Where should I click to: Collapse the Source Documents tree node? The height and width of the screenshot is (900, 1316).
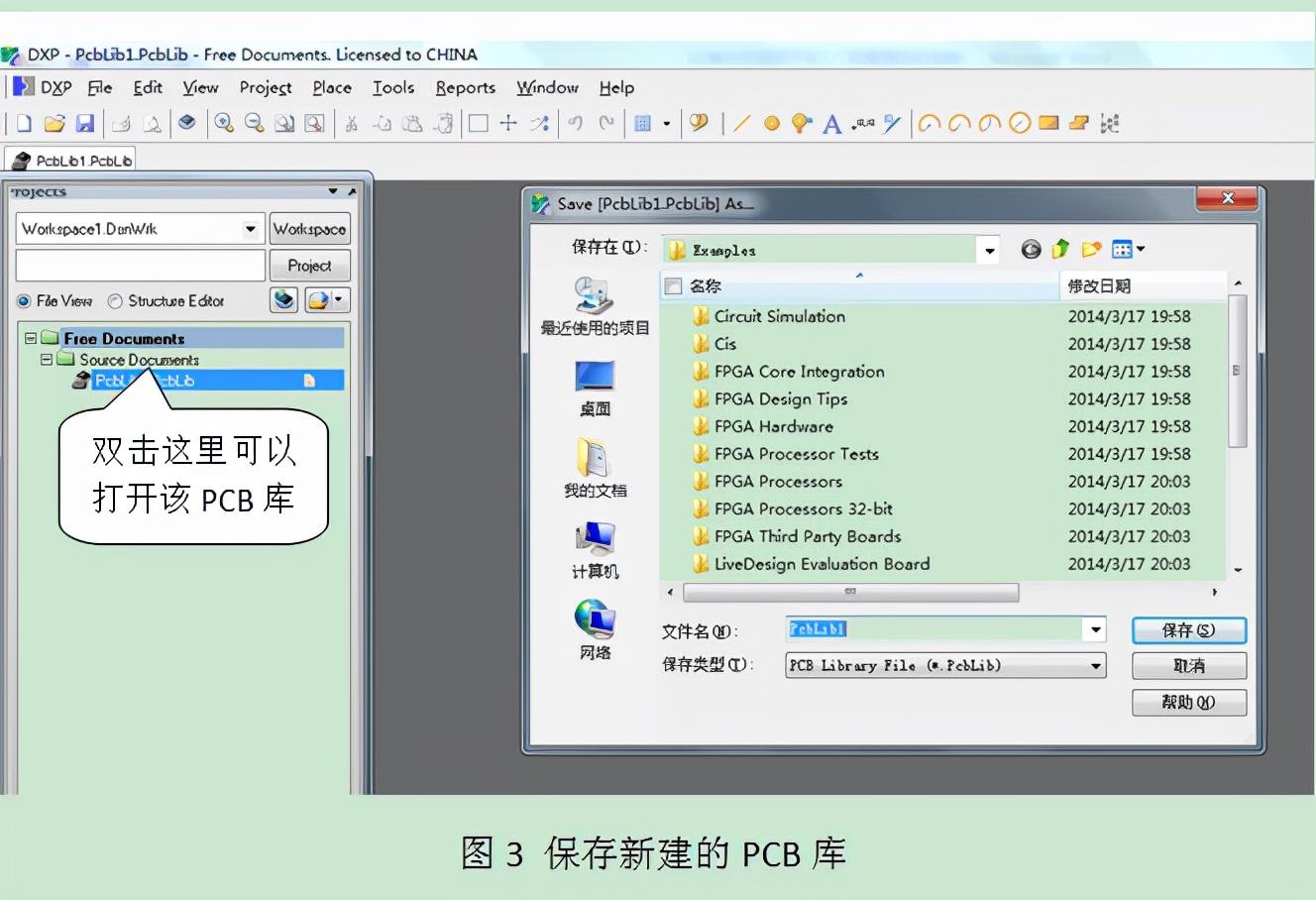coord(46,360)
